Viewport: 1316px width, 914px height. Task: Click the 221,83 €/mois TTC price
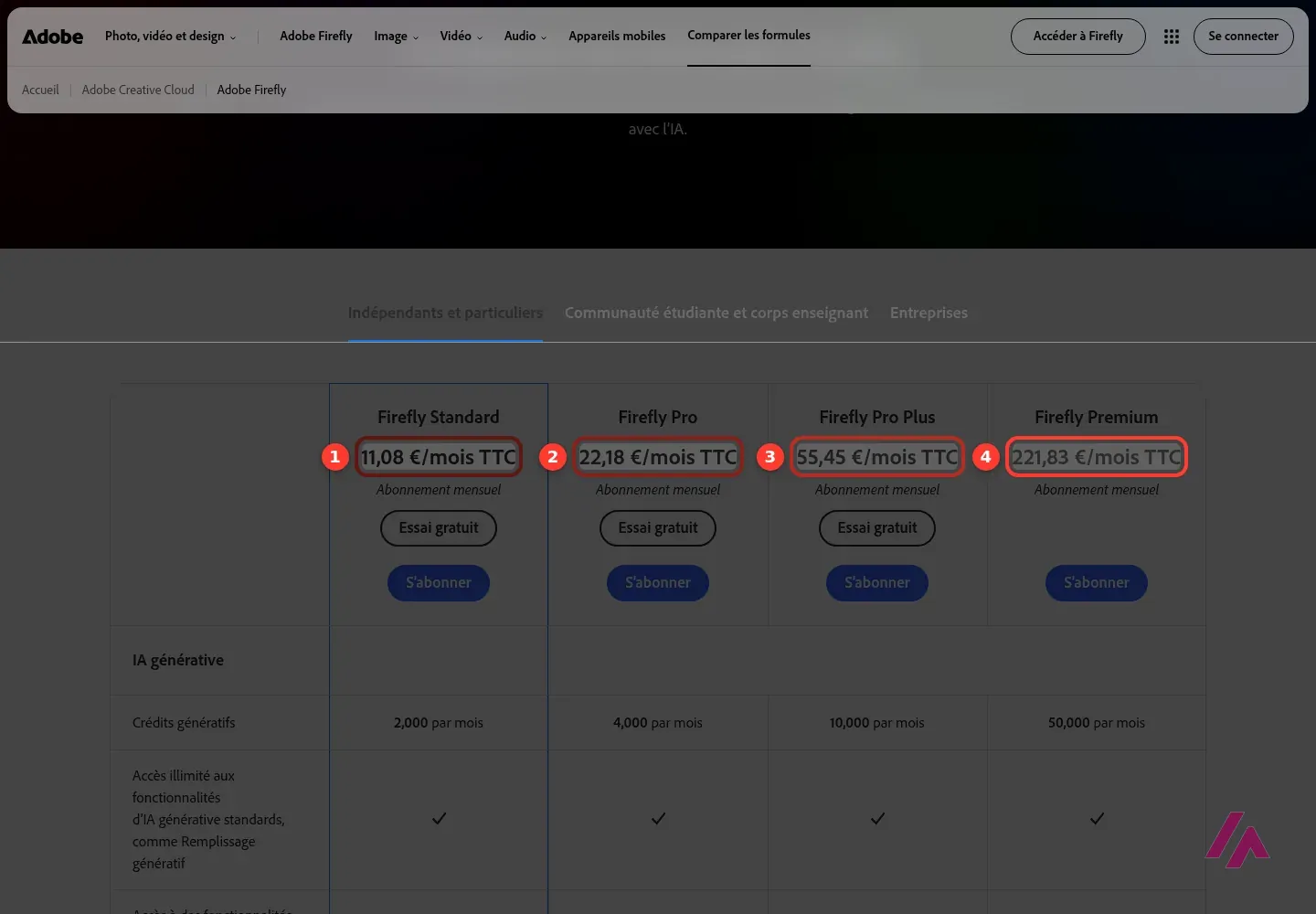tap(1097, 457)
